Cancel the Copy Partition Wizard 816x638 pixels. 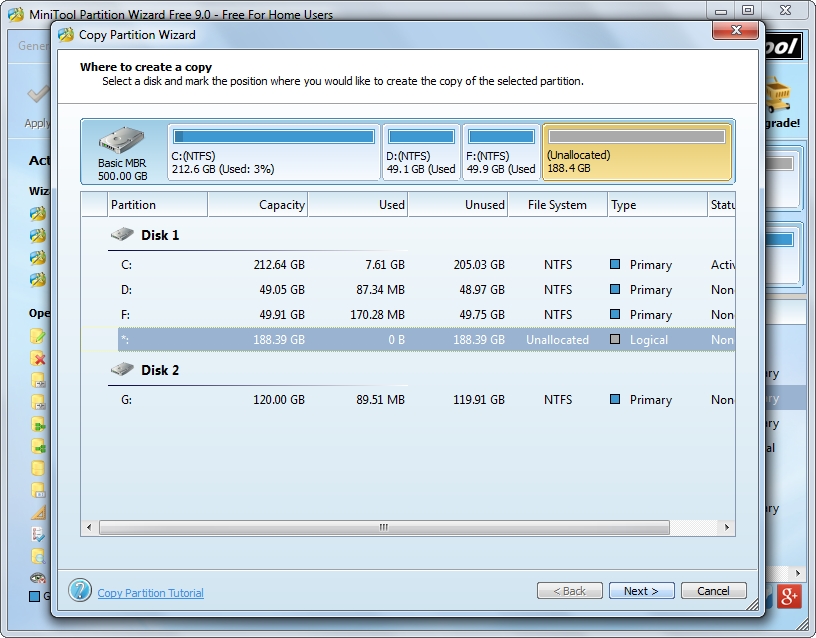pos(713,591)
